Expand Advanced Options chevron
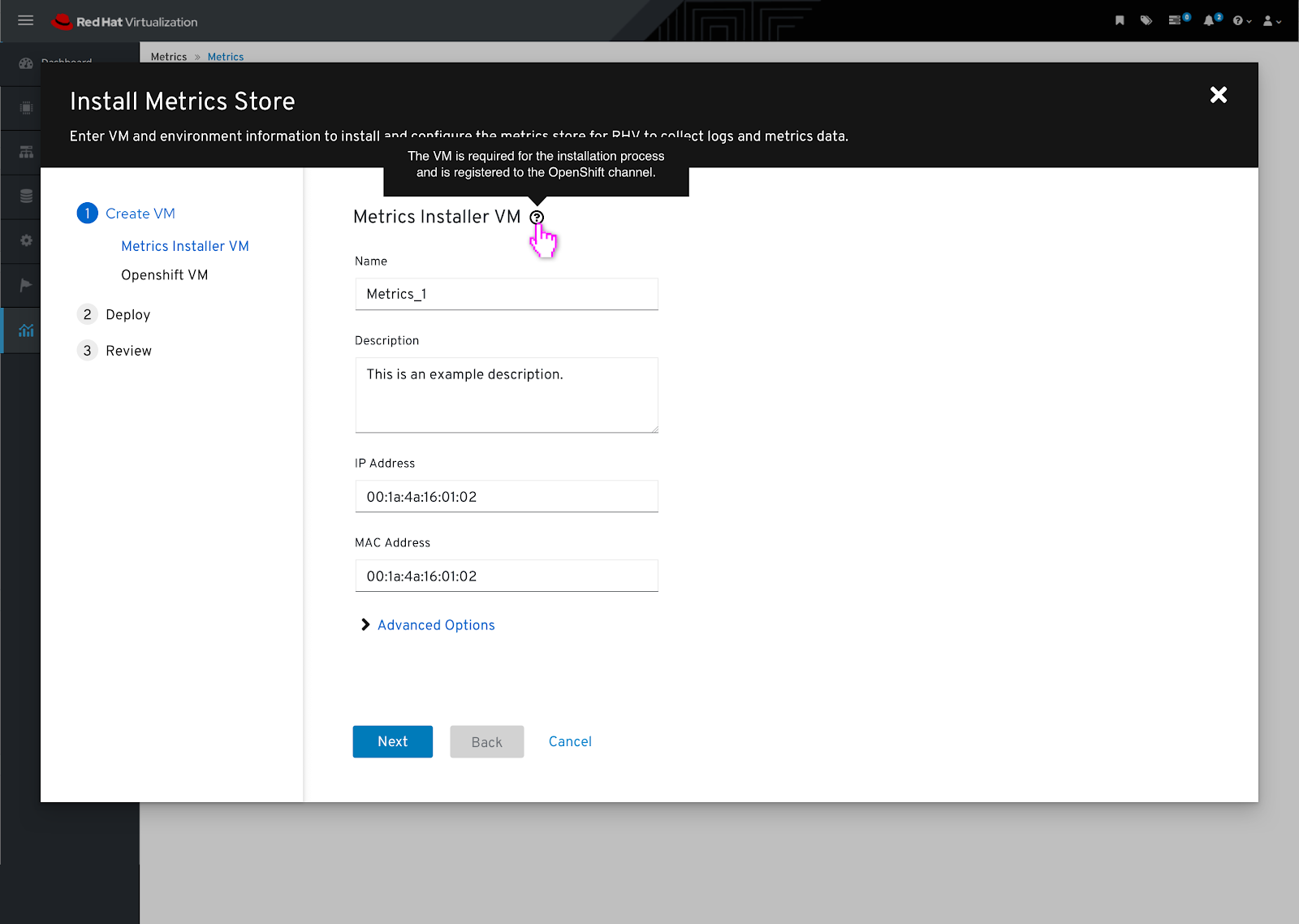 pyautogui.click(x=365, y=624)
